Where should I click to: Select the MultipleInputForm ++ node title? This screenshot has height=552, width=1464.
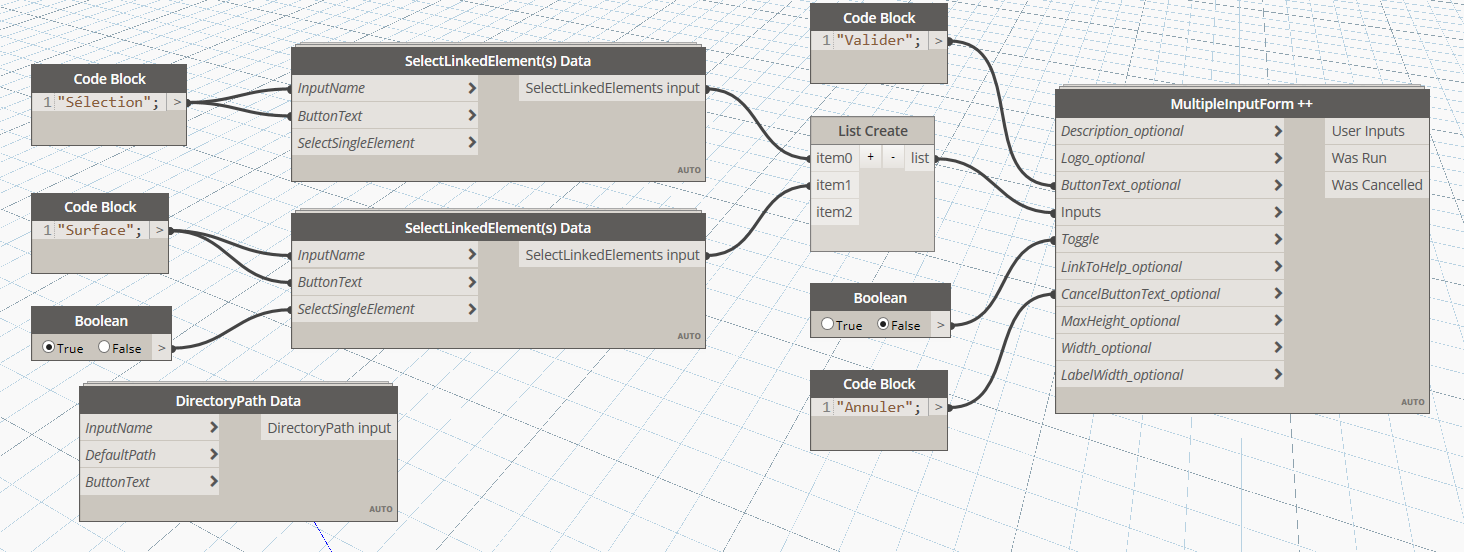(1241, 104)
